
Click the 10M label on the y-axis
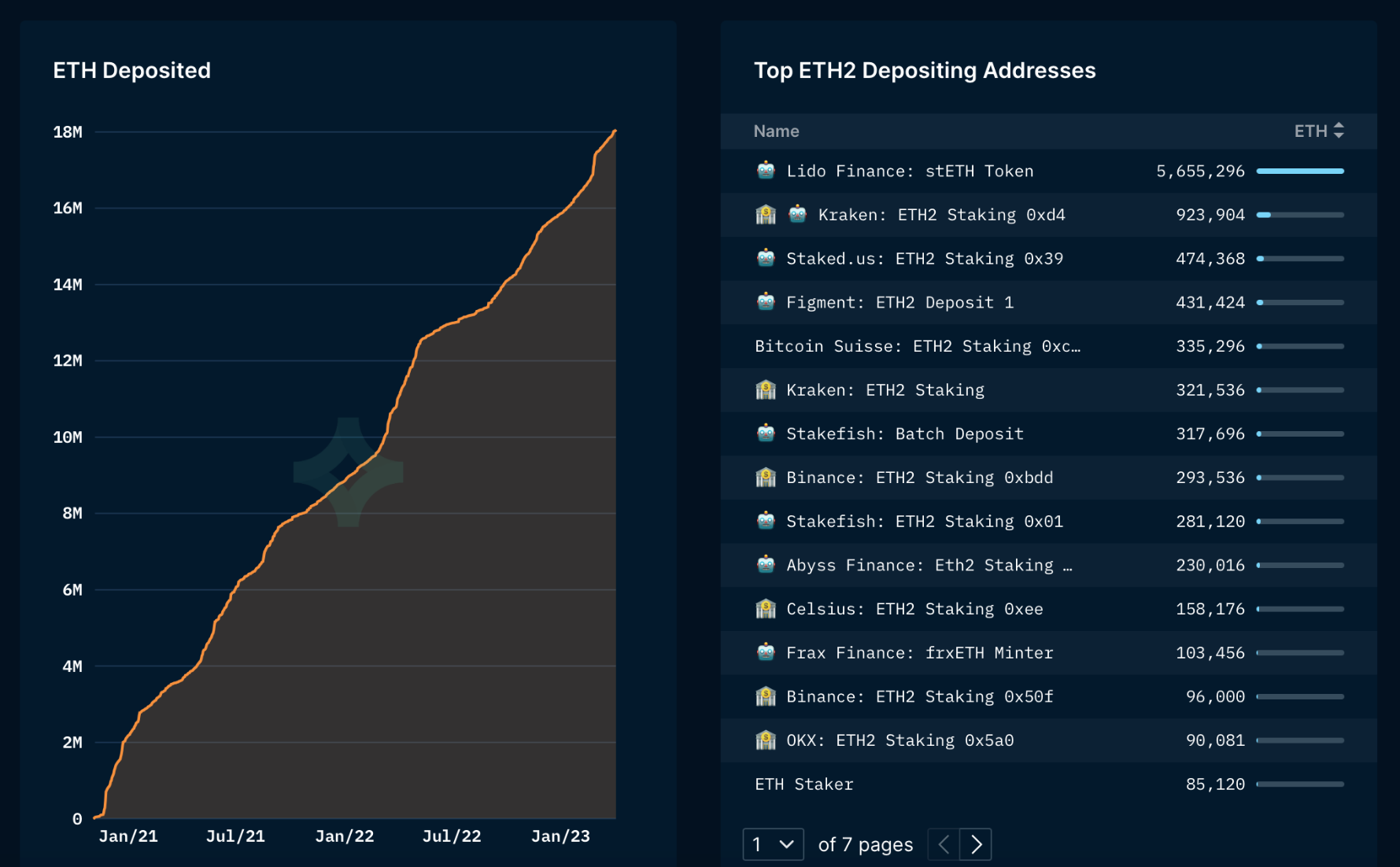tap(68, 437)
